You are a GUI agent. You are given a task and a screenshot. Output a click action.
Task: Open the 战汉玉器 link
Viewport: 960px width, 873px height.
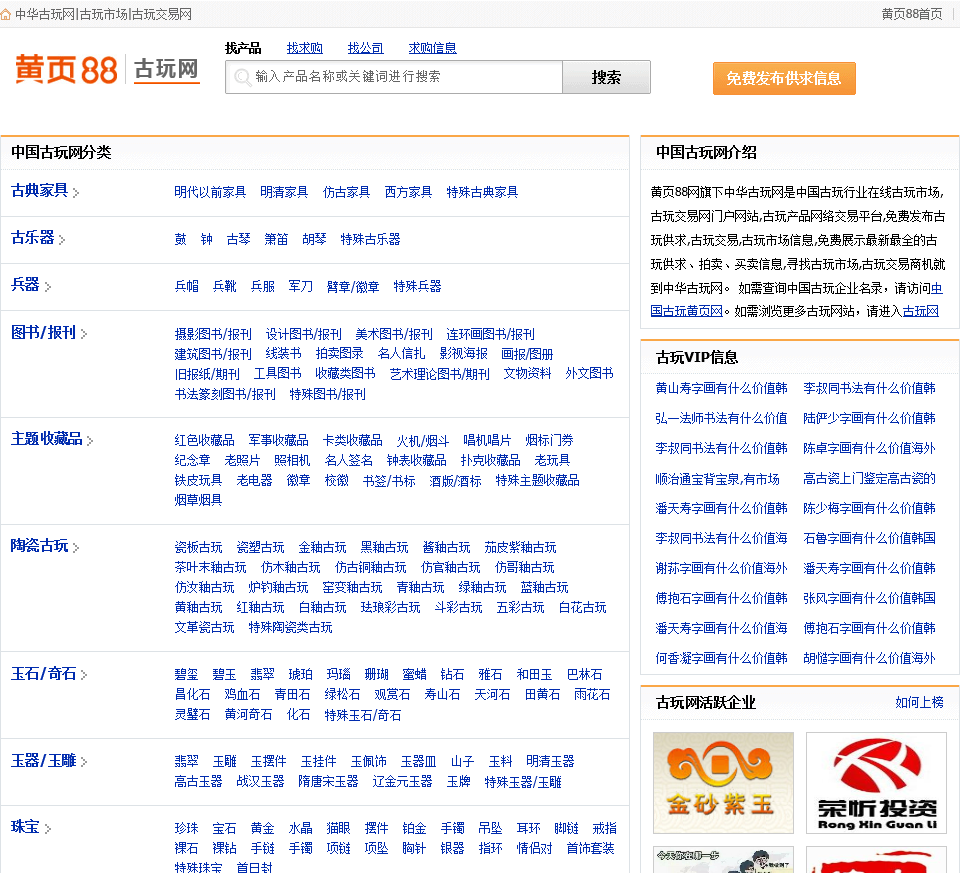click(x=260, y=782)
